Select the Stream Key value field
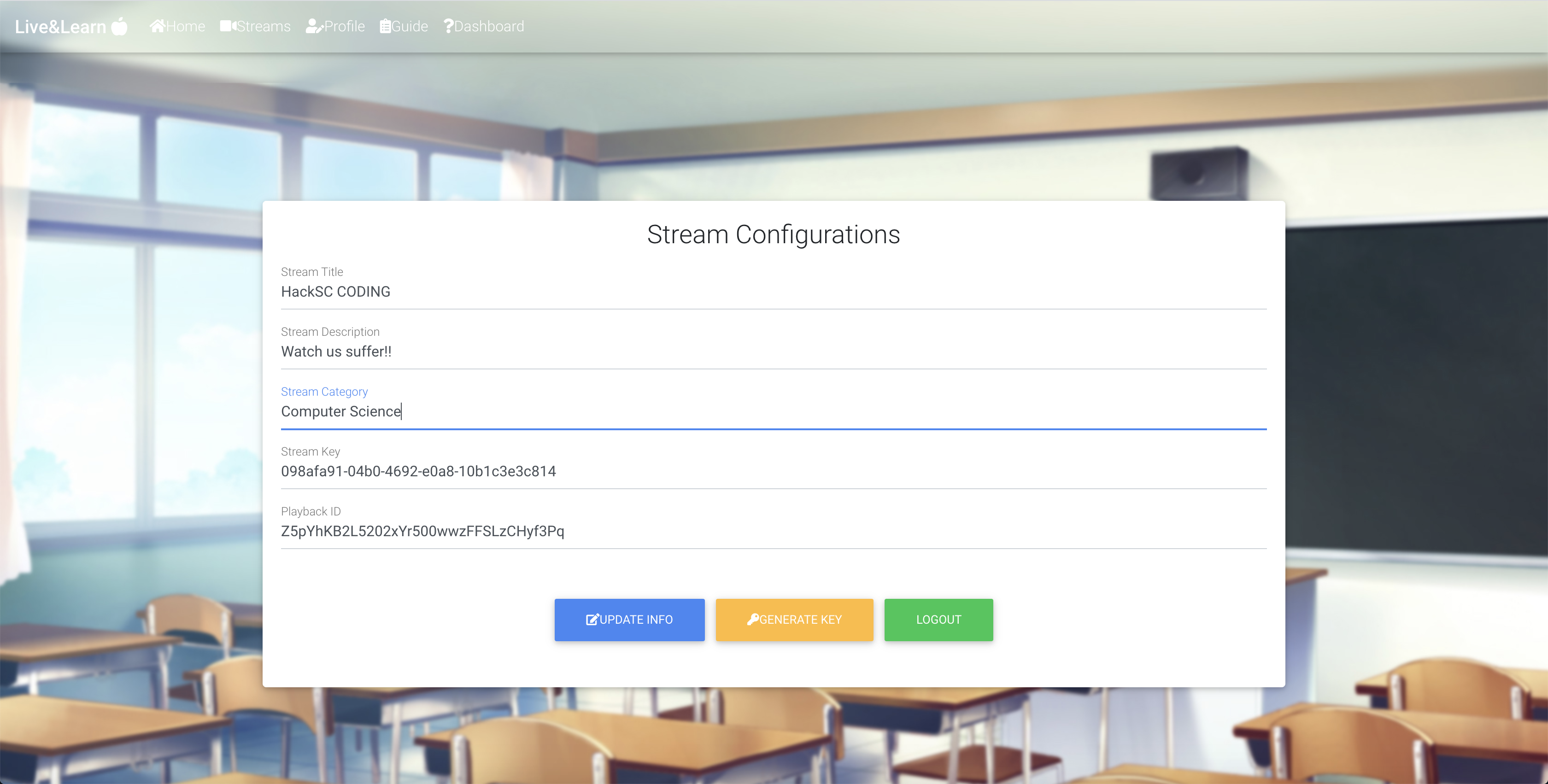The height and width of the screenshot is (784, 1548). pyautogui.click(x=774, y=471)
